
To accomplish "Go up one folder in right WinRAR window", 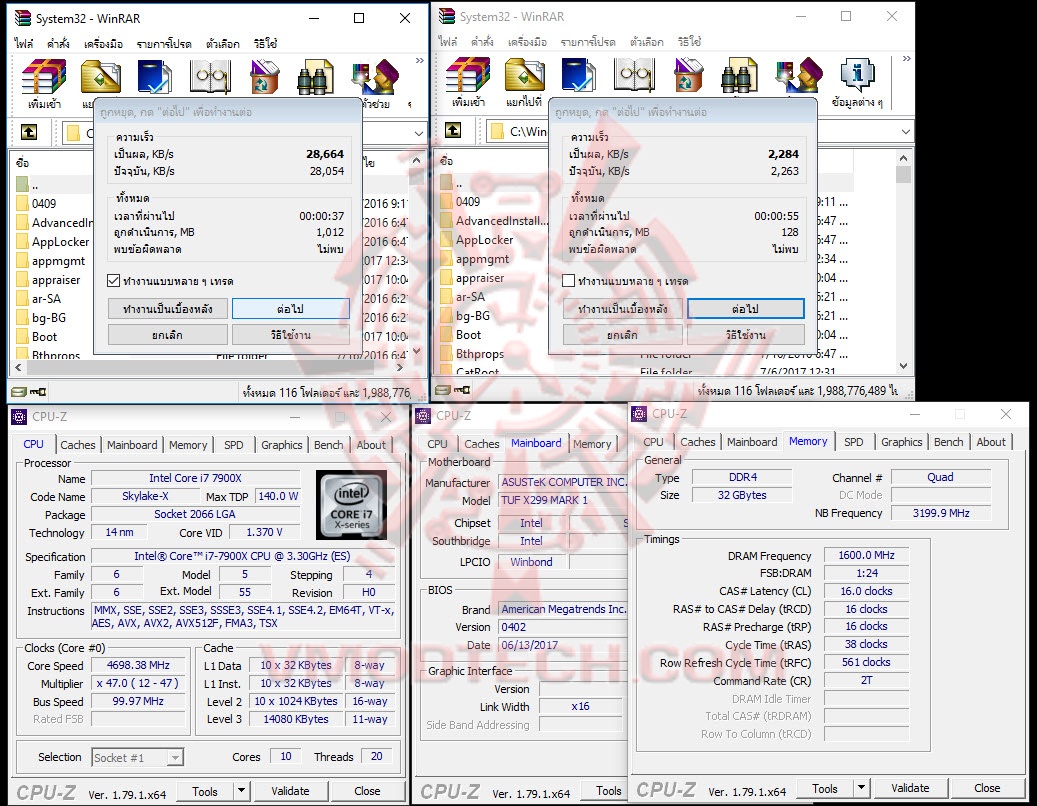I will 453,130.
